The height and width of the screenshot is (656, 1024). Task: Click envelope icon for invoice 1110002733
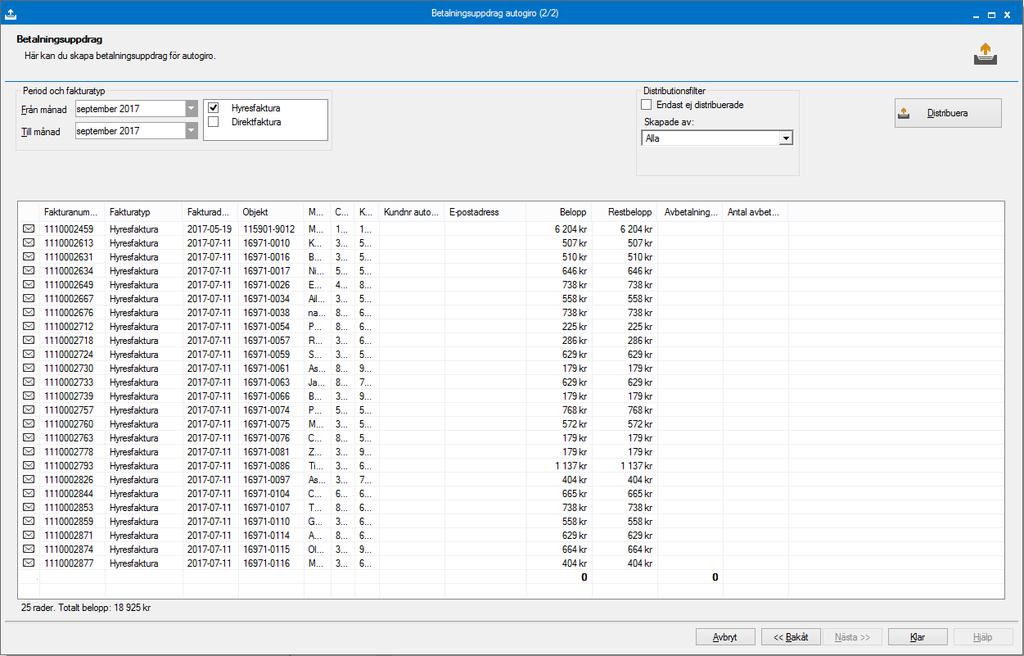(29, 382)
